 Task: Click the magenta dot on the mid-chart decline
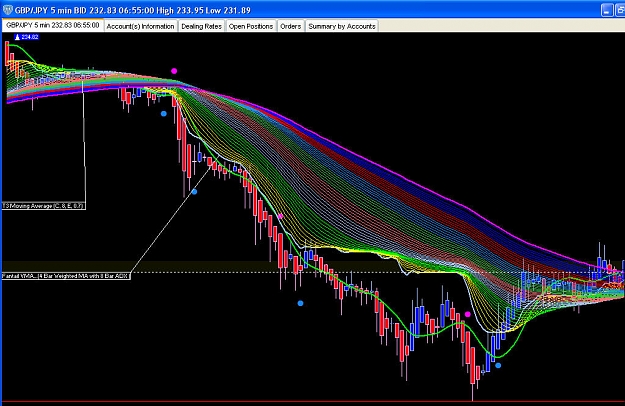(x=280, y=216)
